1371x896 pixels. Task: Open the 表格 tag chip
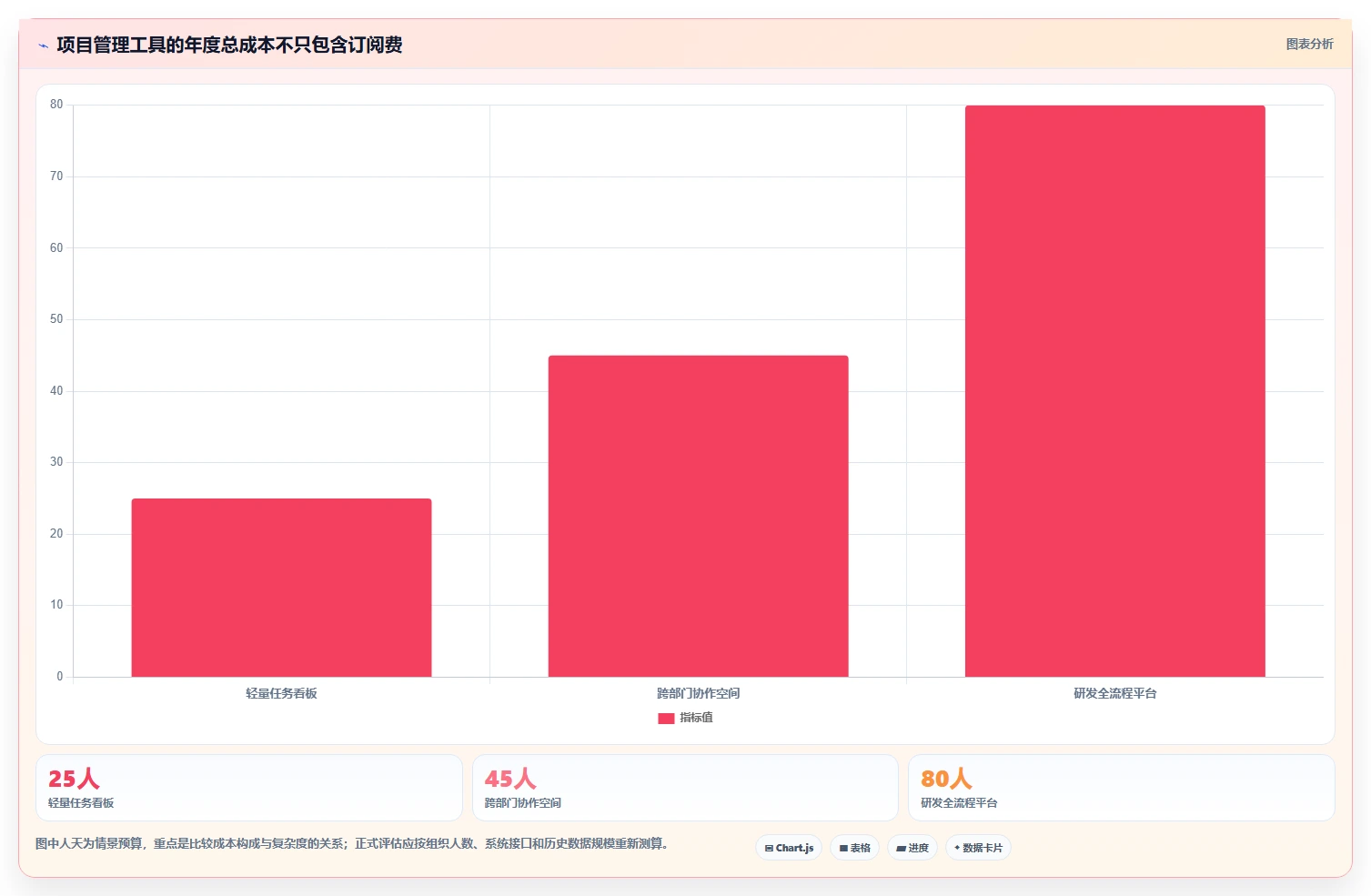(854, 848)
